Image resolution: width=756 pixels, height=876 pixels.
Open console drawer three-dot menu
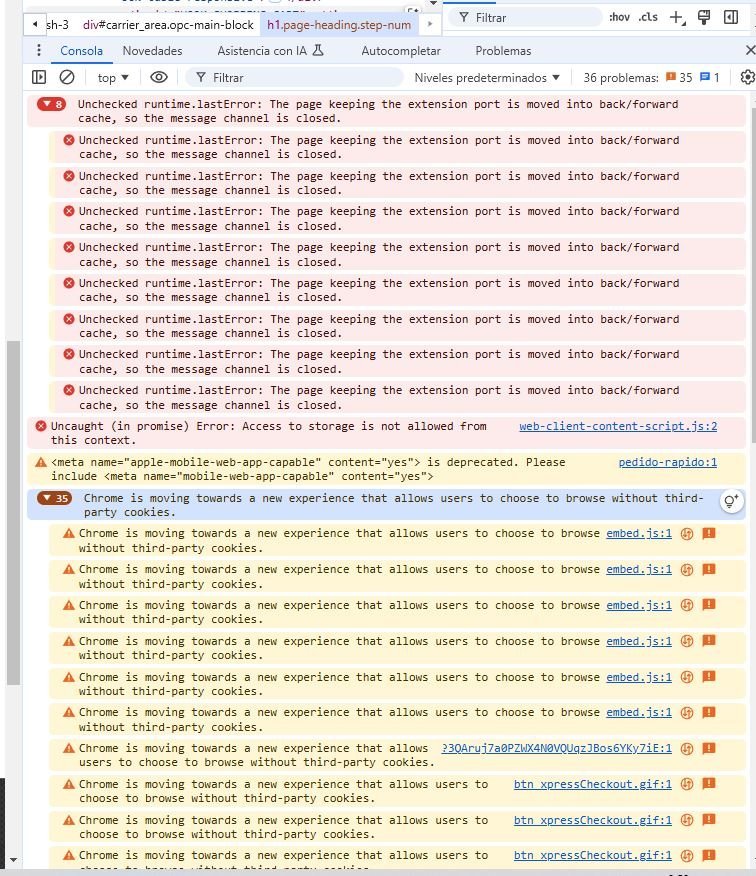[39, 50]
